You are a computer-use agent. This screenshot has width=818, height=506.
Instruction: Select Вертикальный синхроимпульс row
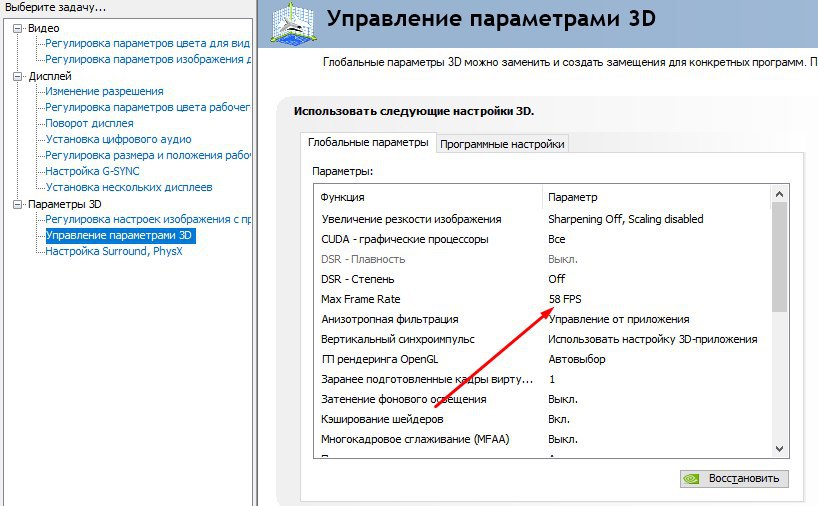[543, 339]
